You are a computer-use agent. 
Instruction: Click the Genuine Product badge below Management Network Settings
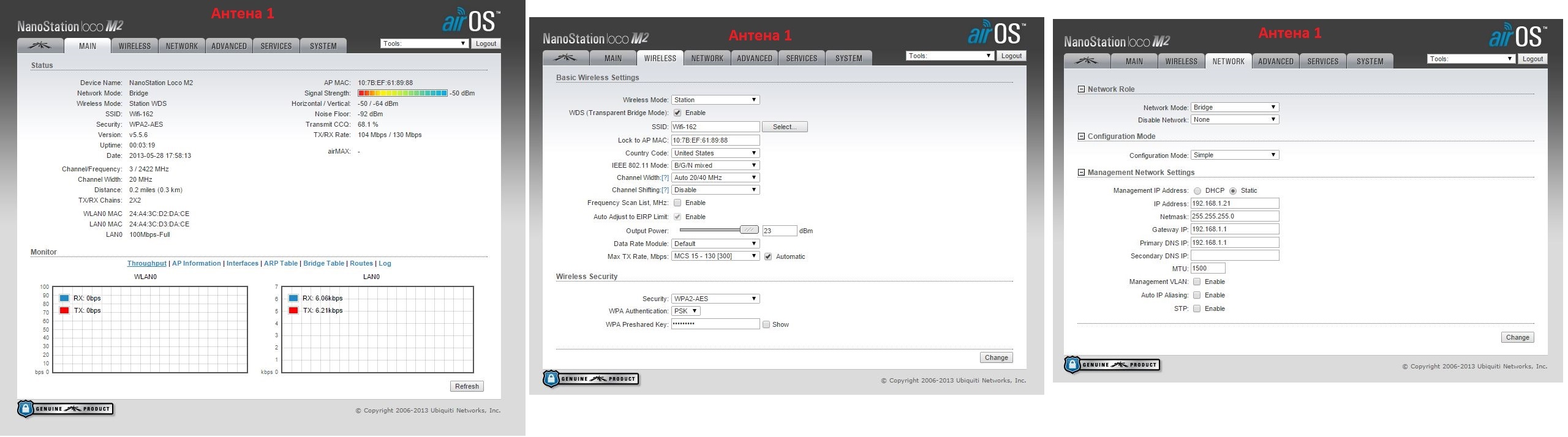[1112, 365]
